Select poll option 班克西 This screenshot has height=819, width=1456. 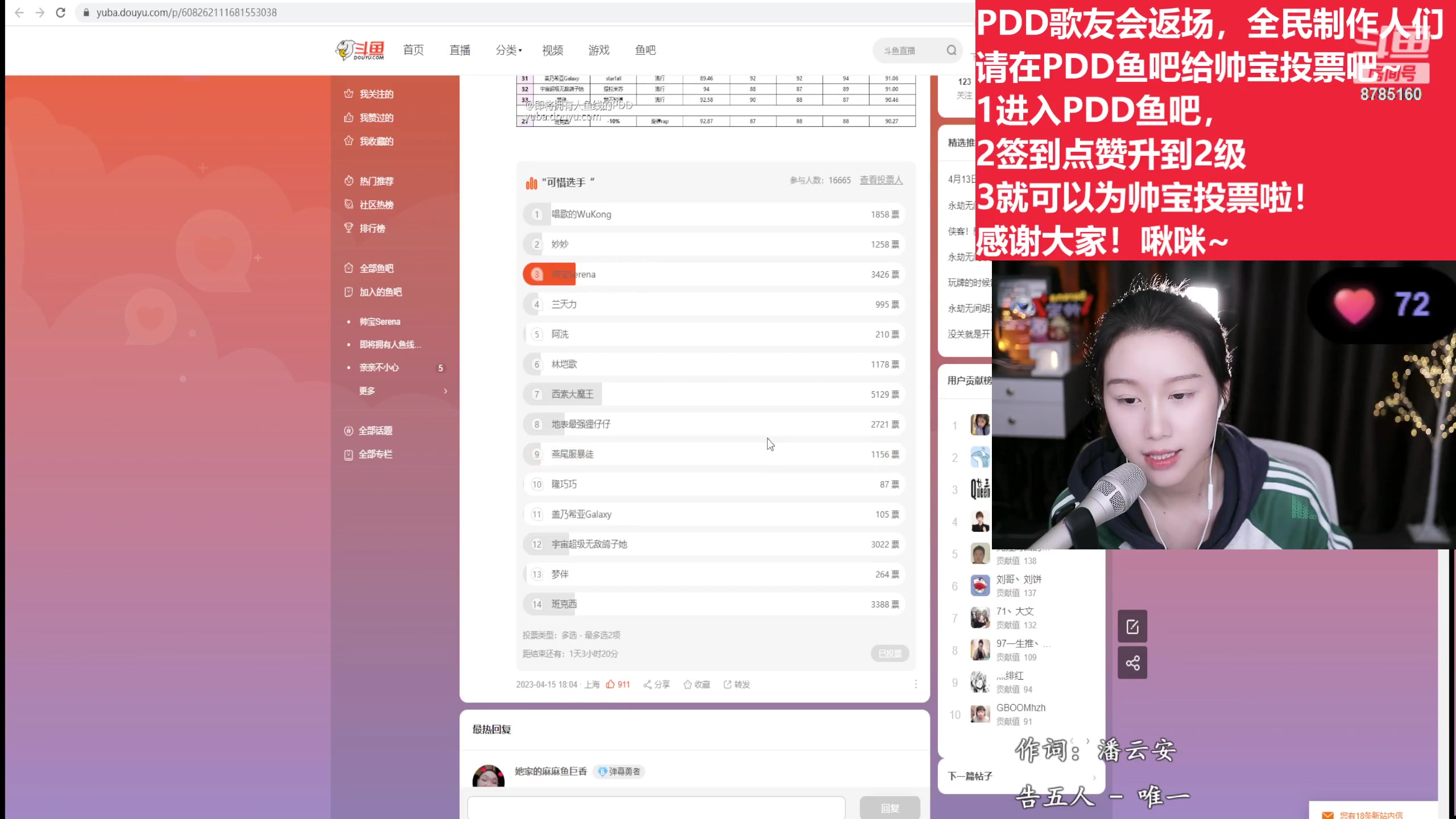click(713, 604)
